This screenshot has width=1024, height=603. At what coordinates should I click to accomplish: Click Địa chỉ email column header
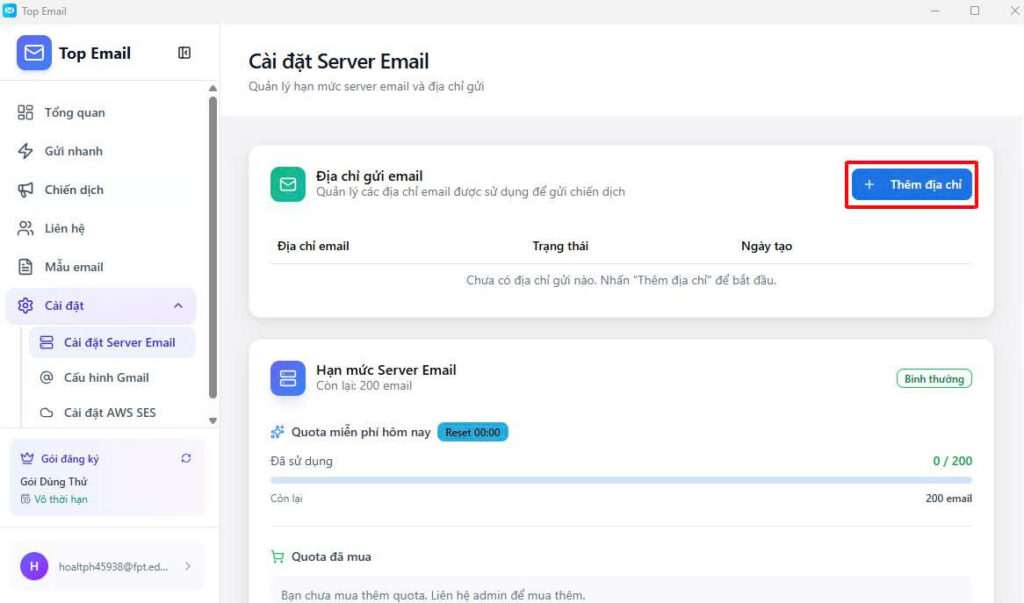313,246
